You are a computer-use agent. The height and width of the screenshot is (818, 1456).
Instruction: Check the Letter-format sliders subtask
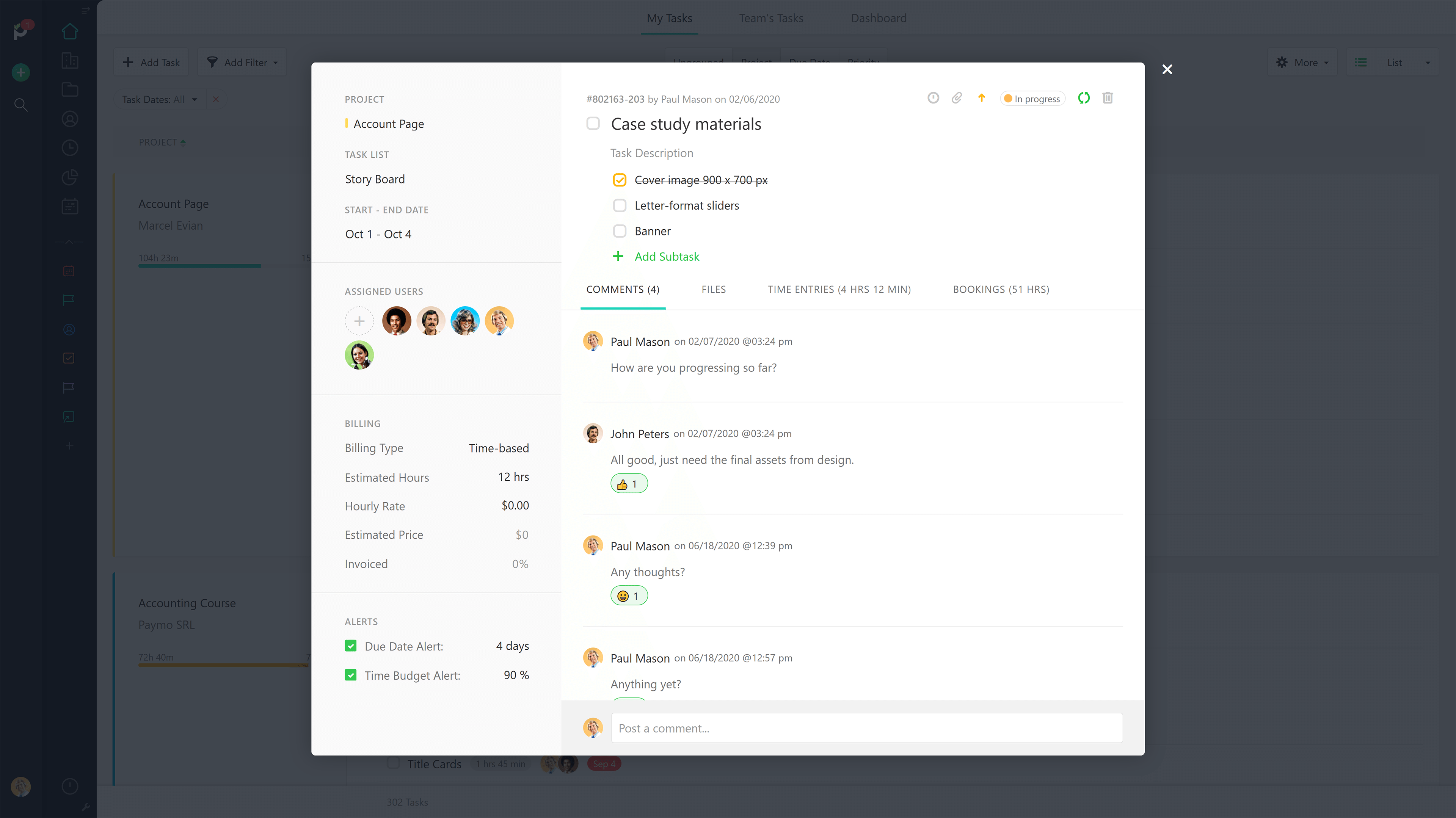tap(620, 205)
